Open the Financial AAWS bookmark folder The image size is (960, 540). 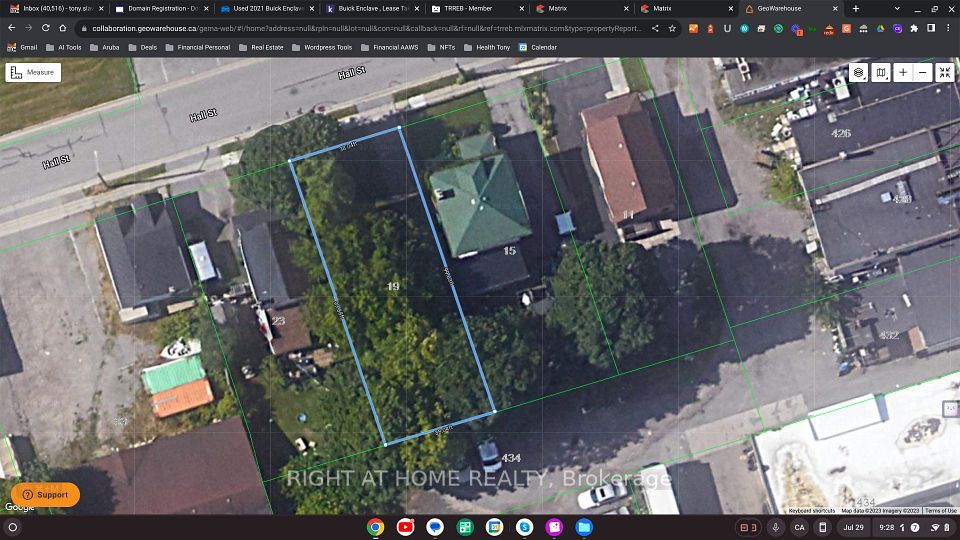click(x=390, y=47)
